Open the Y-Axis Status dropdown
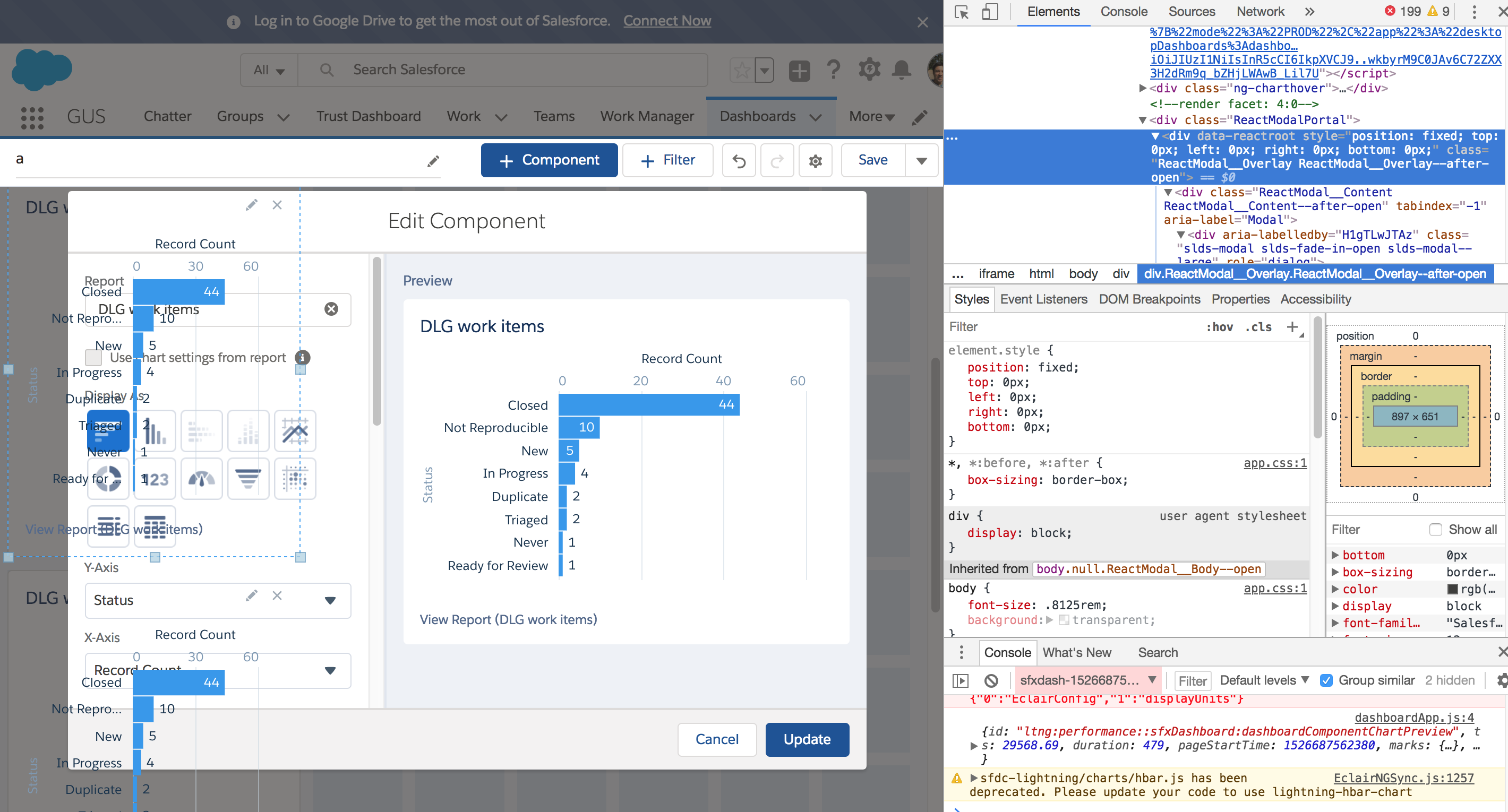This screenshot has height=812, width=1508. coord(331,601)
